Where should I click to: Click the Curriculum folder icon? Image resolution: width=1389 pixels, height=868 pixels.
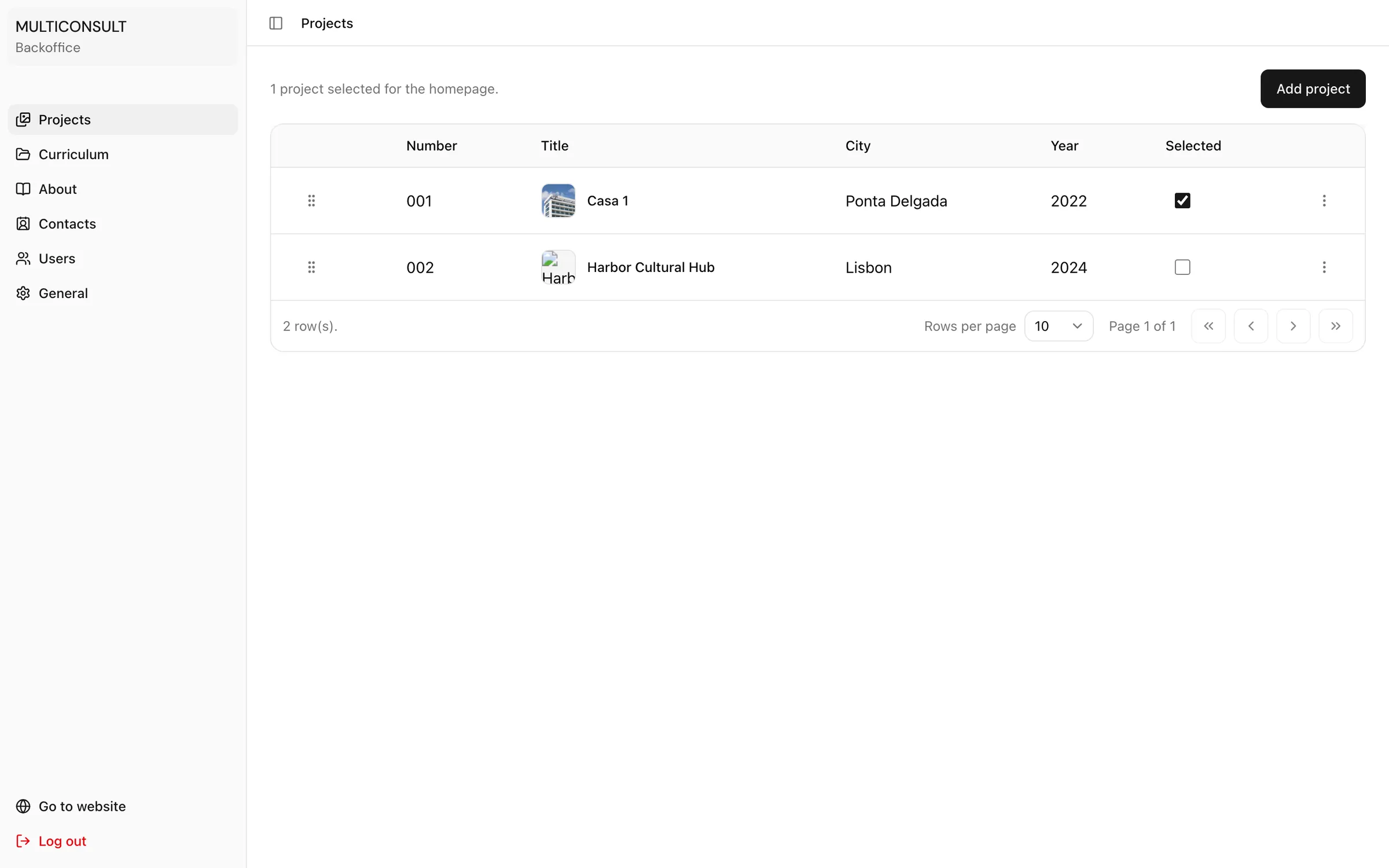coord(23,155)
